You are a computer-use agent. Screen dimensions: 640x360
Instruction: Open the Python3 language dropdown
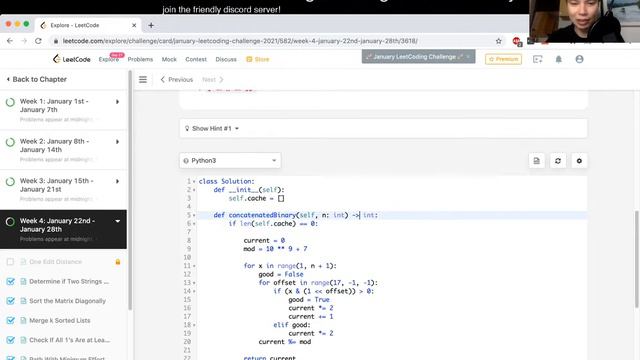[x=230, y=160]
